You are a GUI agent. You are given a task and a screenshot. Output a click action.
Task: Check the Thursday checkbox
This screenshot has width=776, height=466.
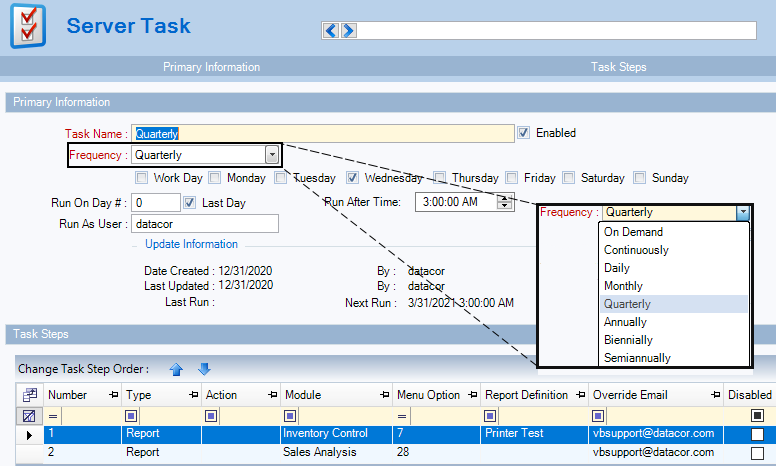pyautogui.click(x=439, y=177)
